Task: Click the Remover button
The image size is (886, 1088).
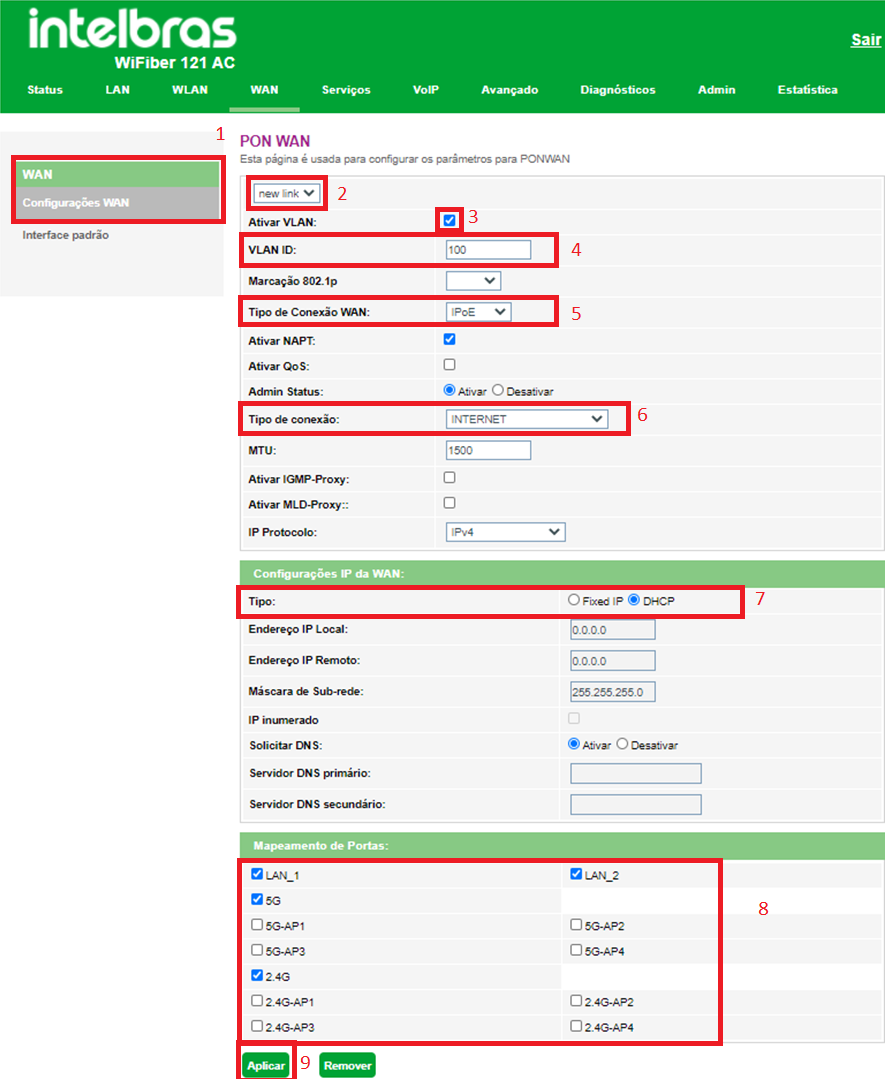Action: point(348,1065)
